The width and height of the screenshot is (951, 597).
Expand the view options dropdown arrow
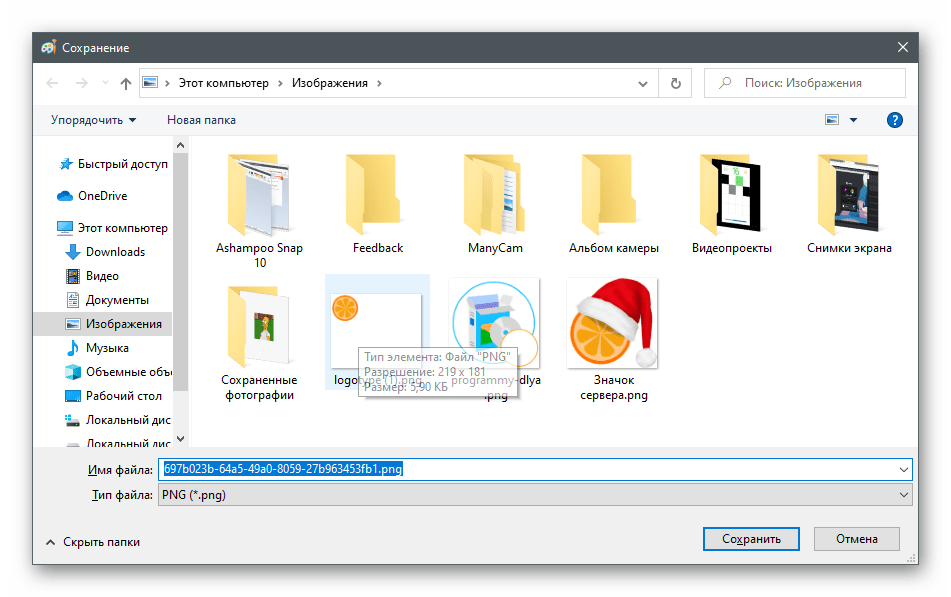coord(853,120)
